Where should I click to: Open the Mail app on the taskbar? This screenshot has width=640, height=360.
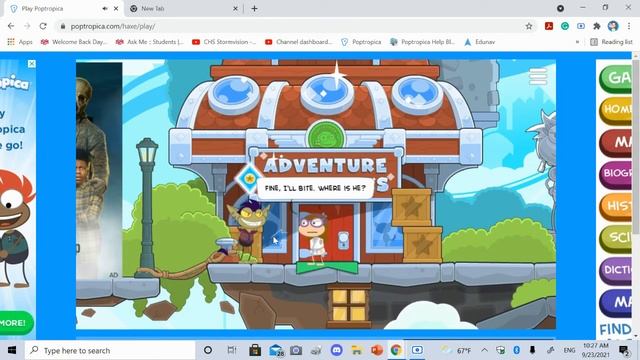(x=276, y=350)
